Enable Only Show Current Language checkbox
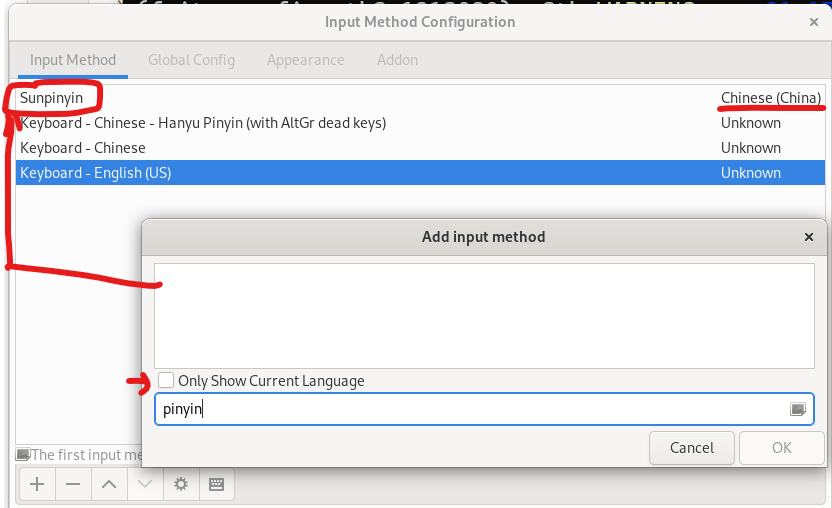Screen dimensions: 832x508 (x=166, y=380)
